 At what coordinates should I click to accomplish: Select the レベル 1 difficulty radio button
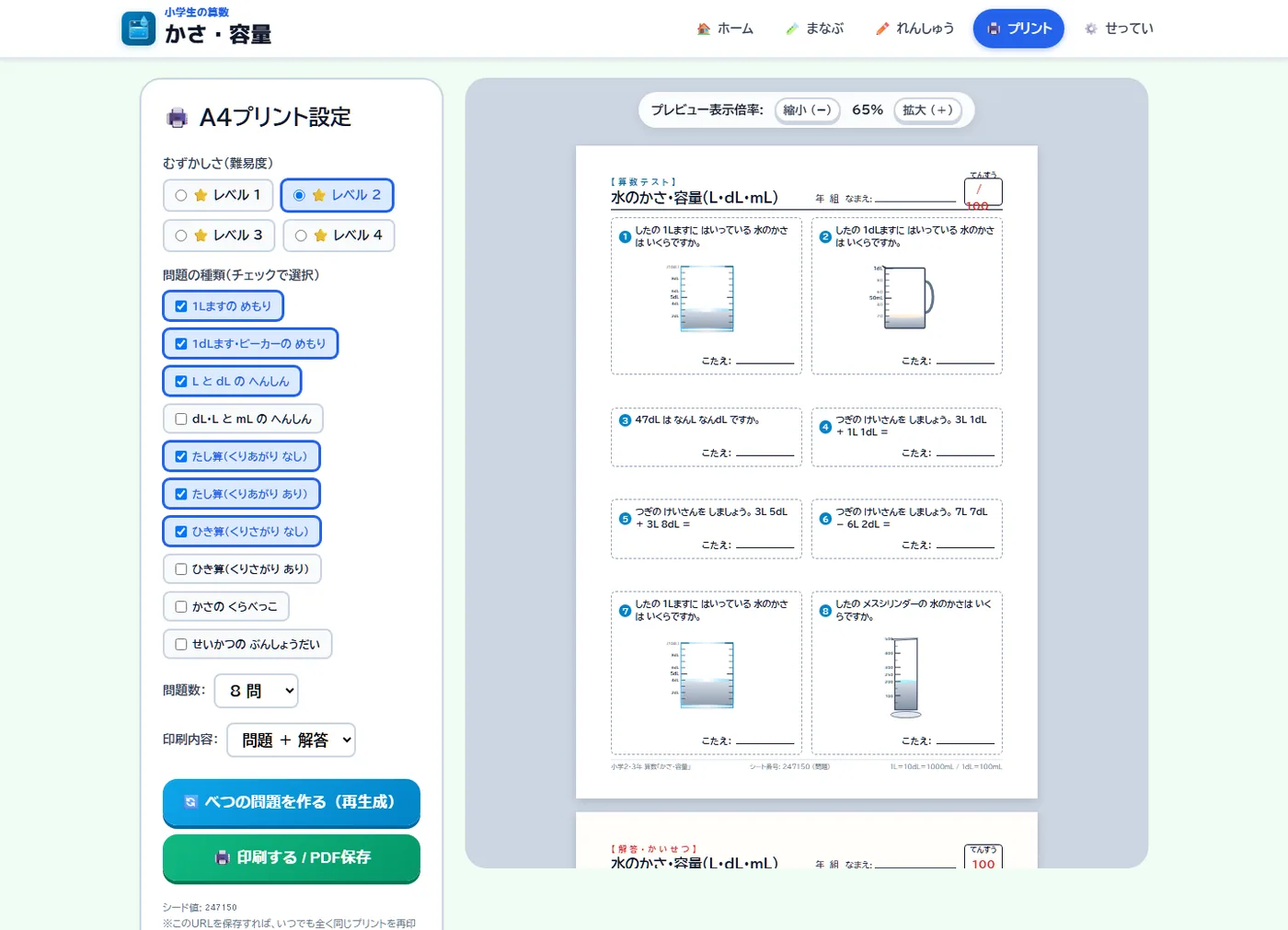click(181, 195)
